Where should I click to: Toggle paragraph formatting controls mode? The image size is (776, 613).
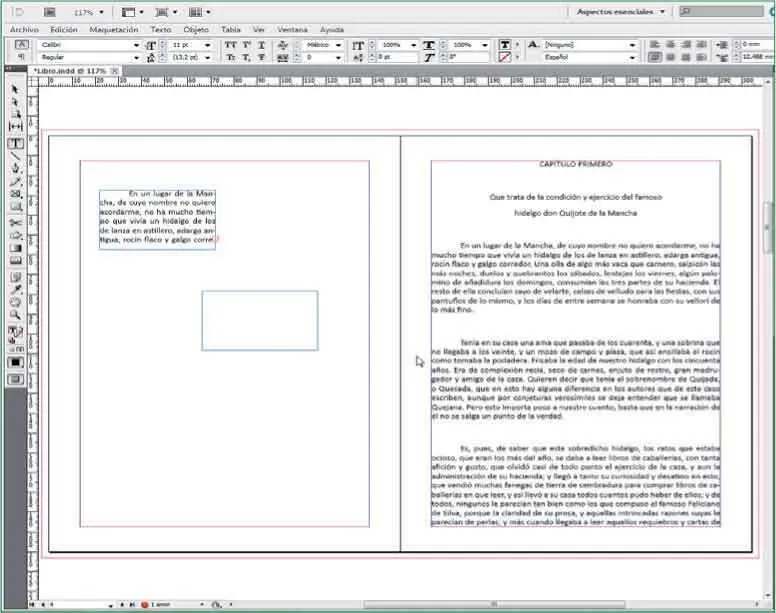pos(21,57)
